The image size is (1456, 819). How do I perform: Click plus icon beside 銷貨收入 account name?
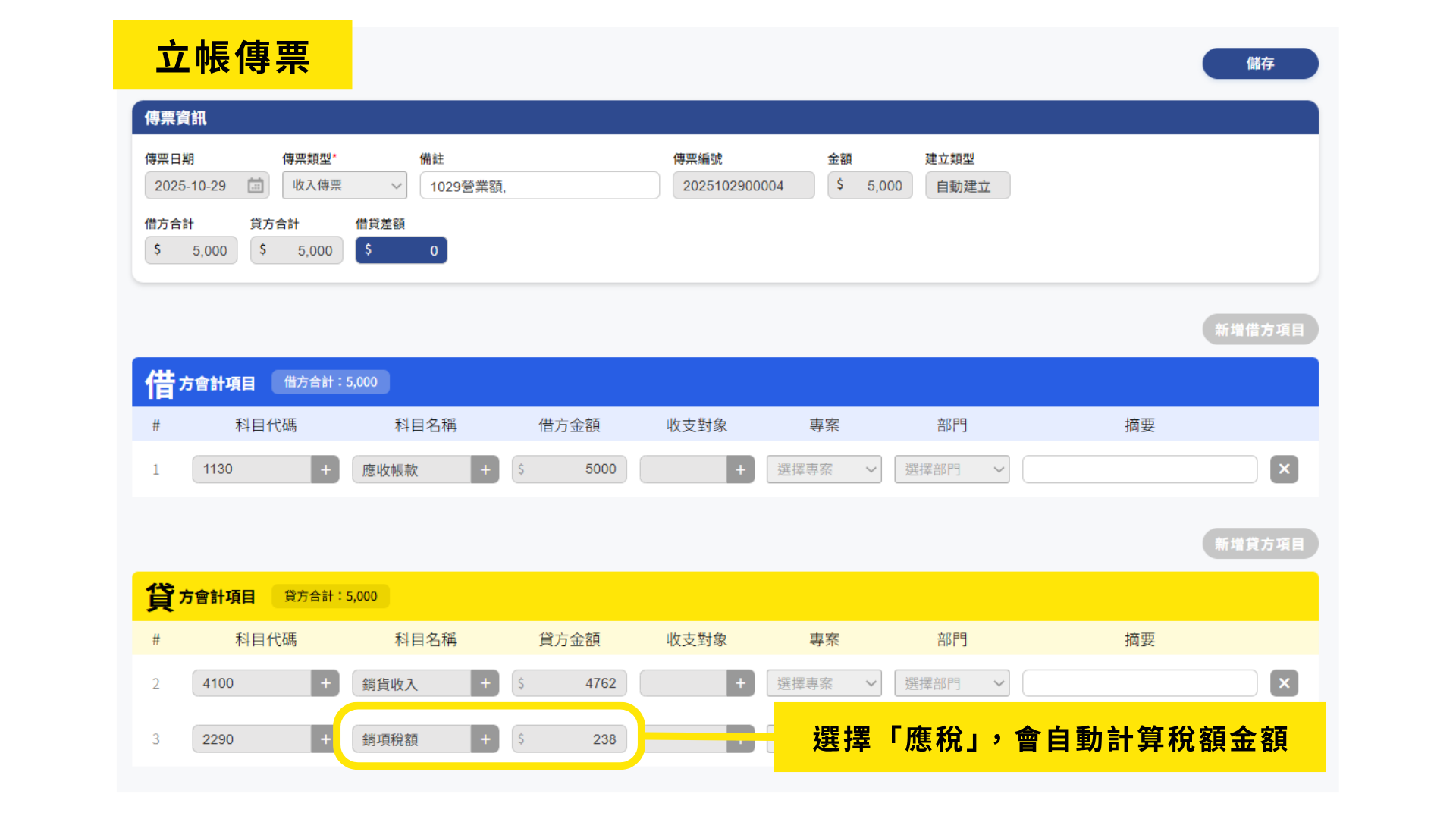pyautogui.click(x=485, y=683)
